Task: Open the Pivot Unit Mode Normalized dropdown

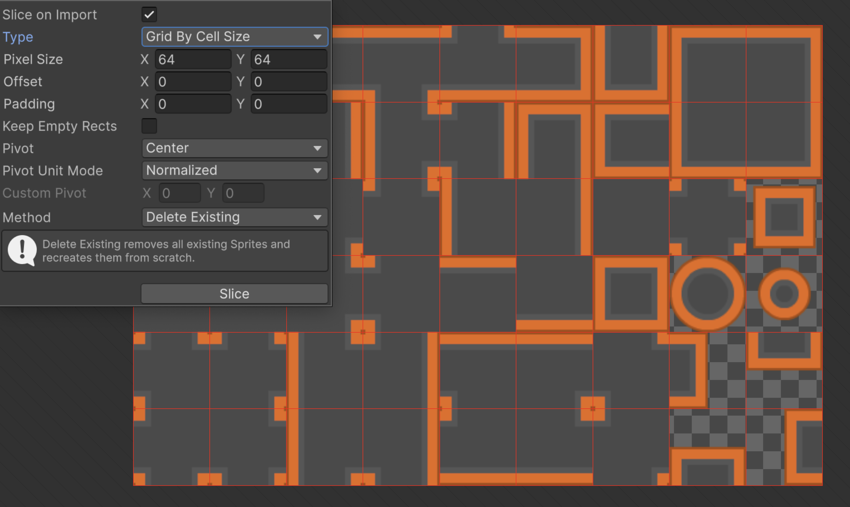Action: pos(234,170)
